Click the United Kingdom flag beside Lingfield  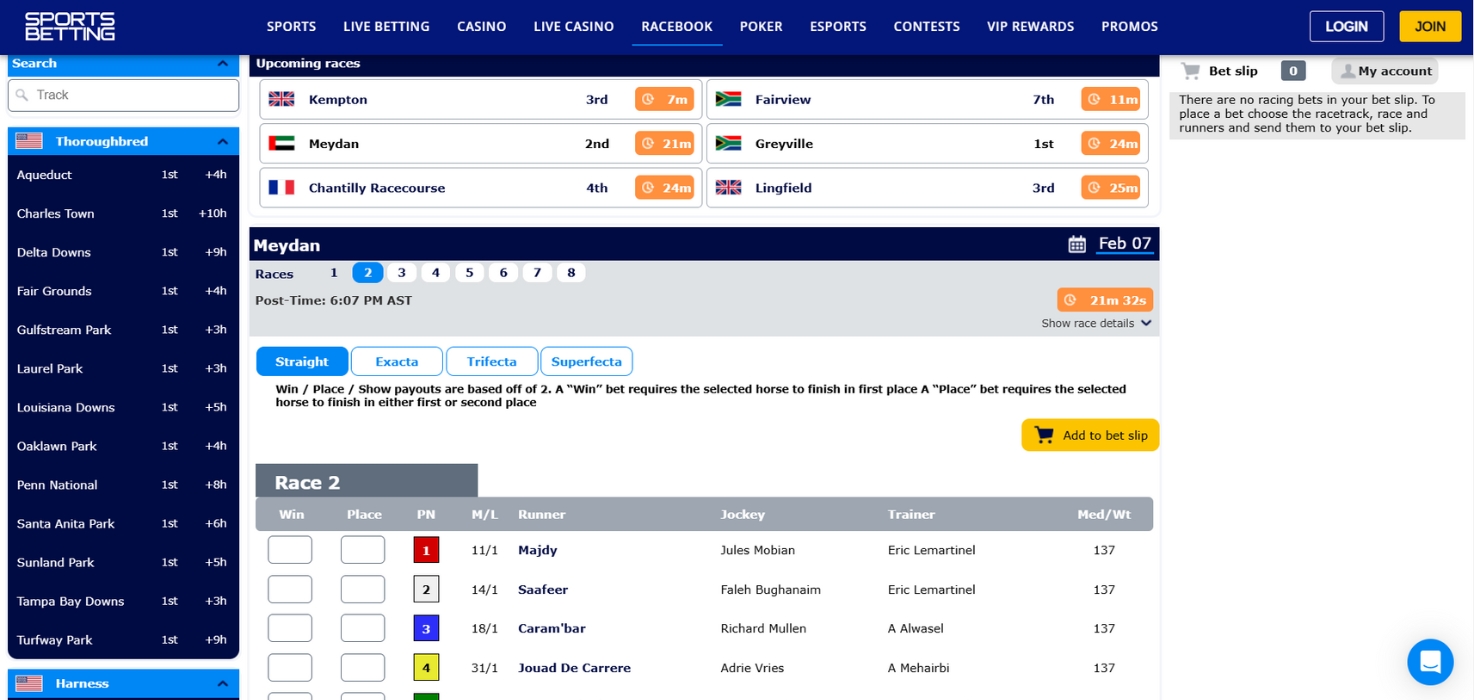pos(729,187)
